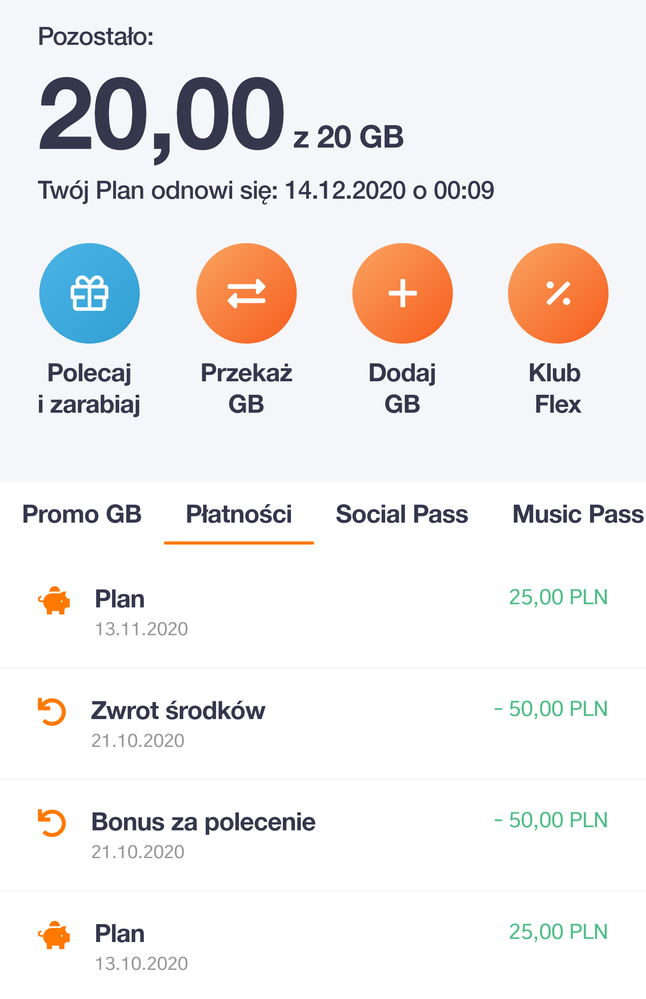
Task: Open the Bonus za polecenie payment entry
Action: click(x=203, y=823)
